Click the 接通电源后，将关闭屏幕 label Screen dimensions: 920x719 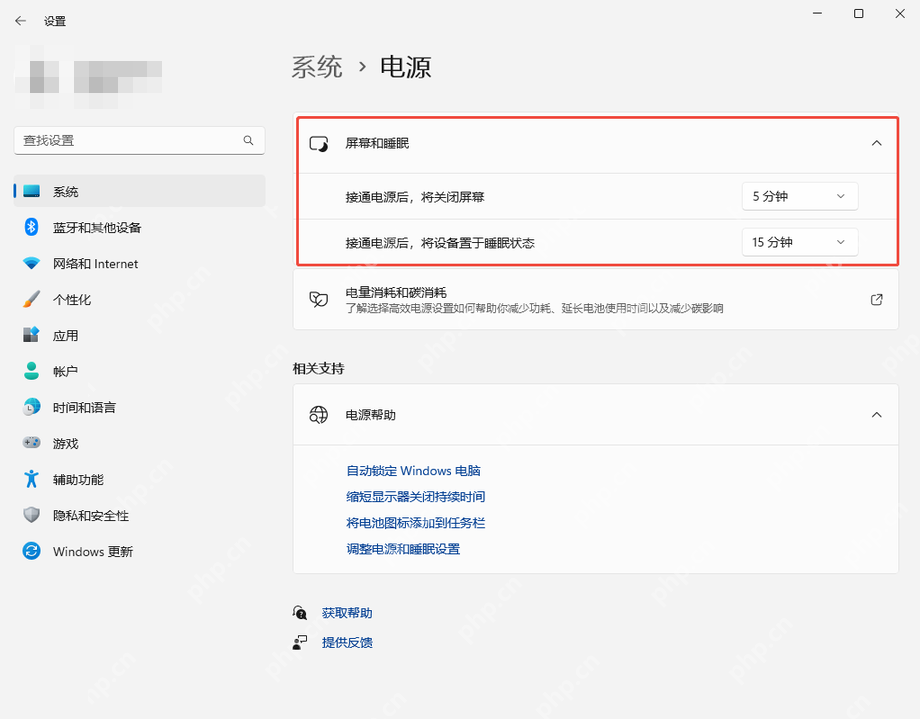tap(415, 197)
